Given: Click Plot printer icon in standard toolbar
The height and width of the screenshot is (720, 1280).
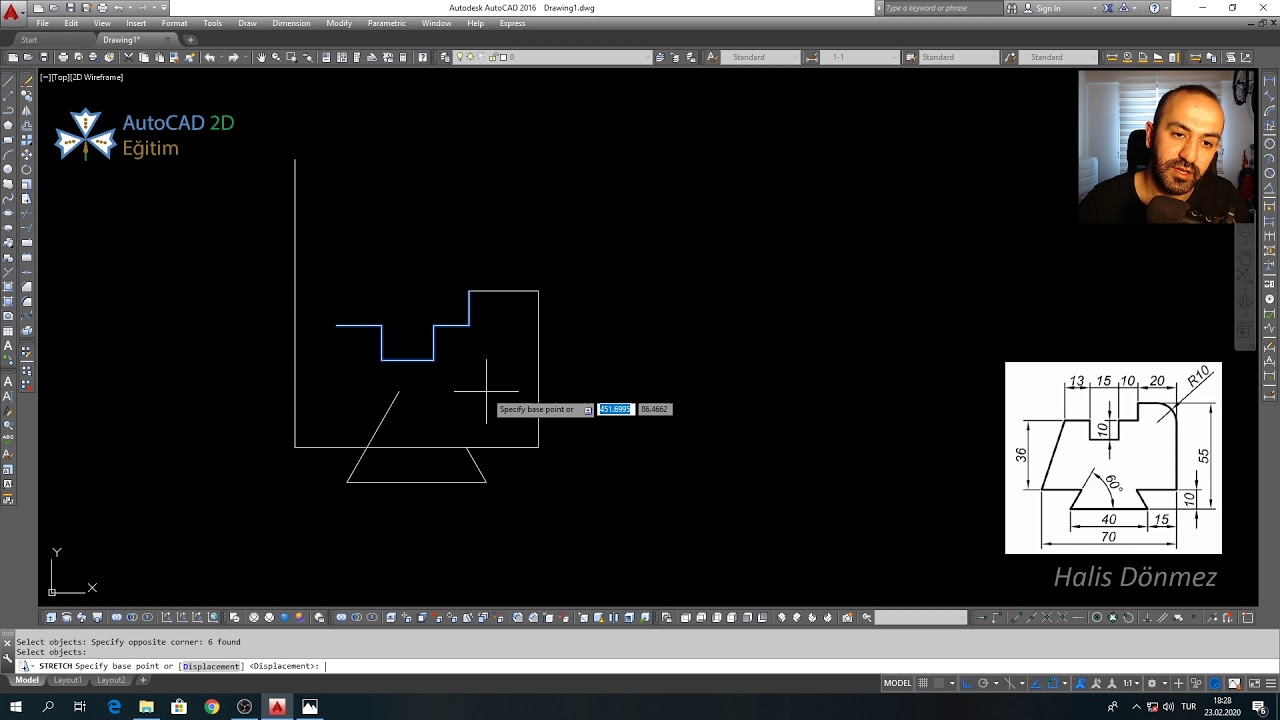Looking at the screenshot, I should 63,57.
